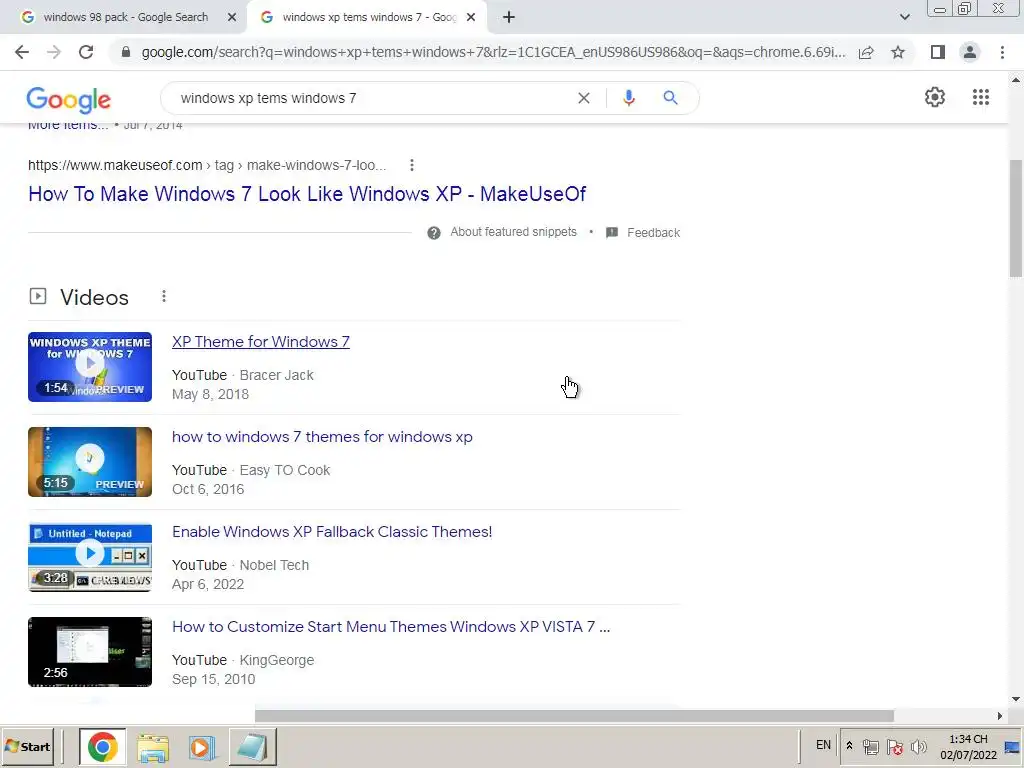Screen dimensions: 1024x768
Task: Switch to the windows 98 pack tab
Action: click(x=124, y=18)
